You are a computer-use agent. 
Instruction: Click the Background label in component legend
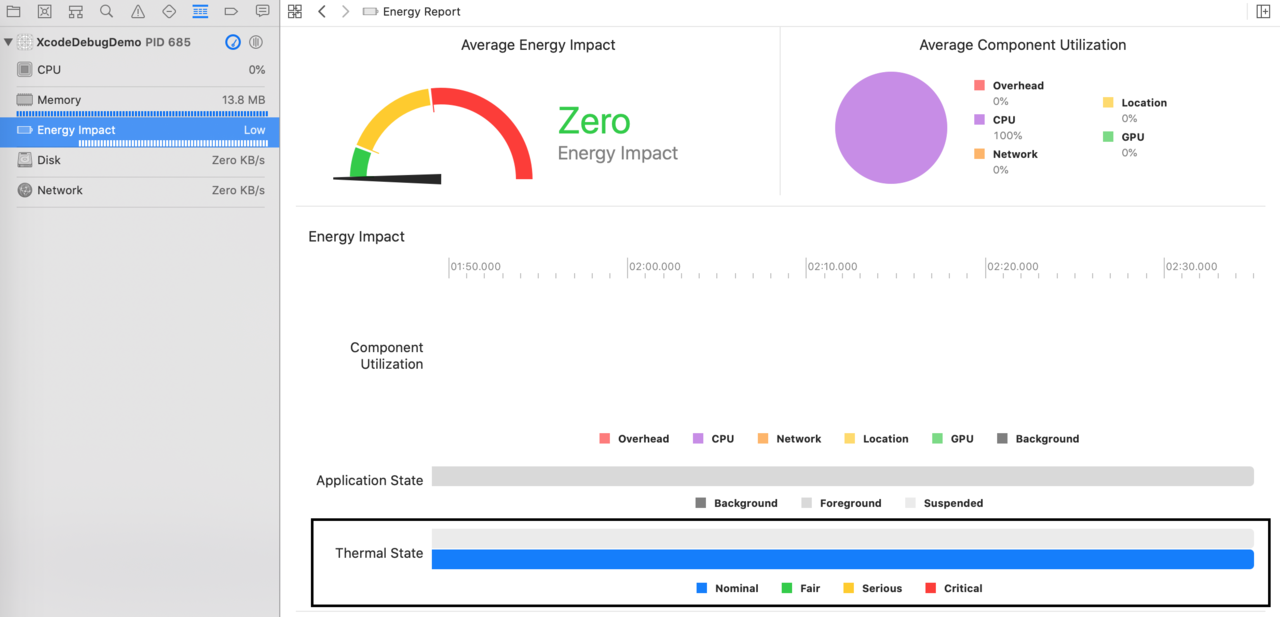(1047, 439)
